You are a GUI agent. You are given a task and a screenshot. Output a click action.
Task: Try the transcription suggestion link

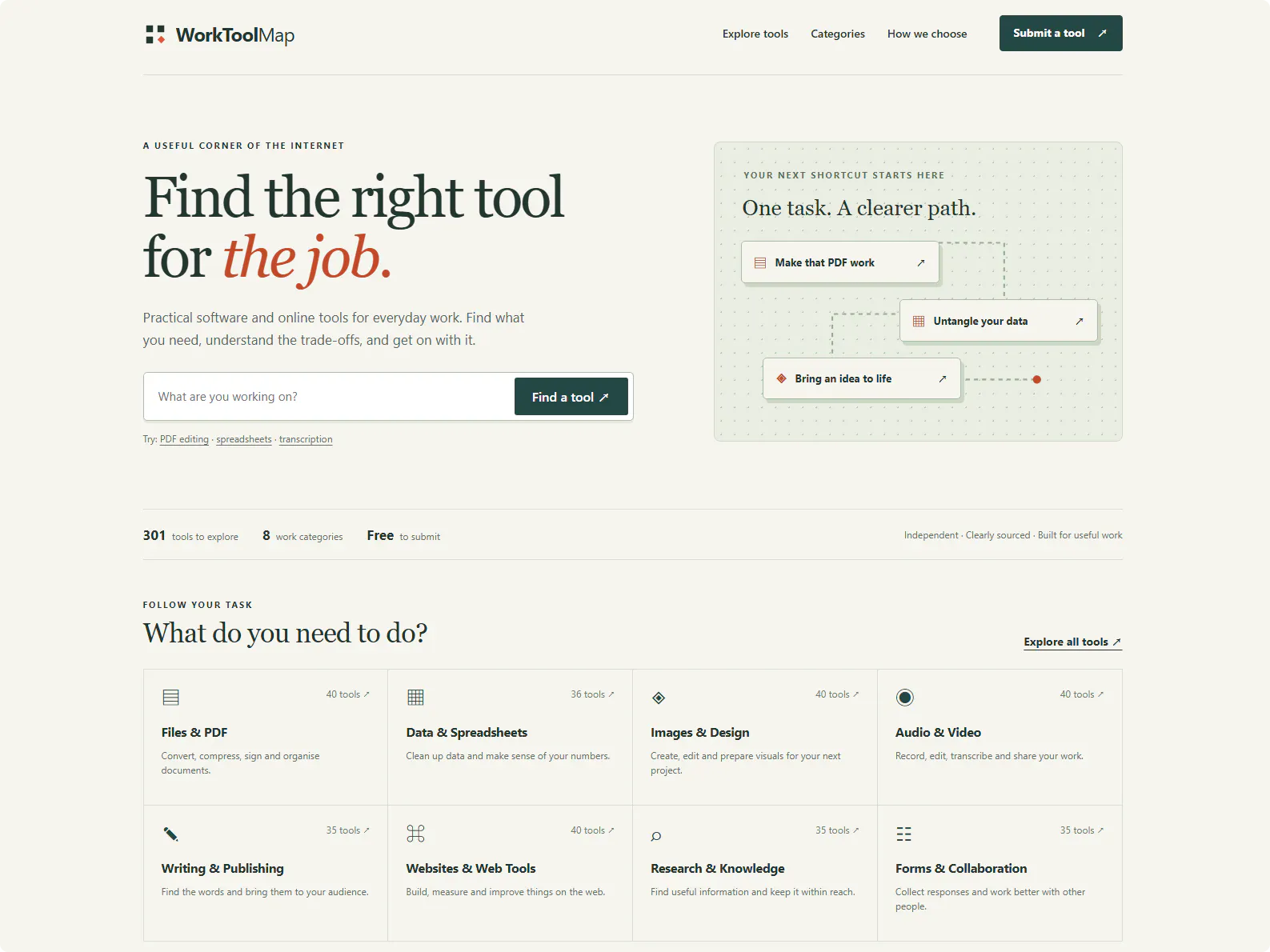tap(306, 439)
